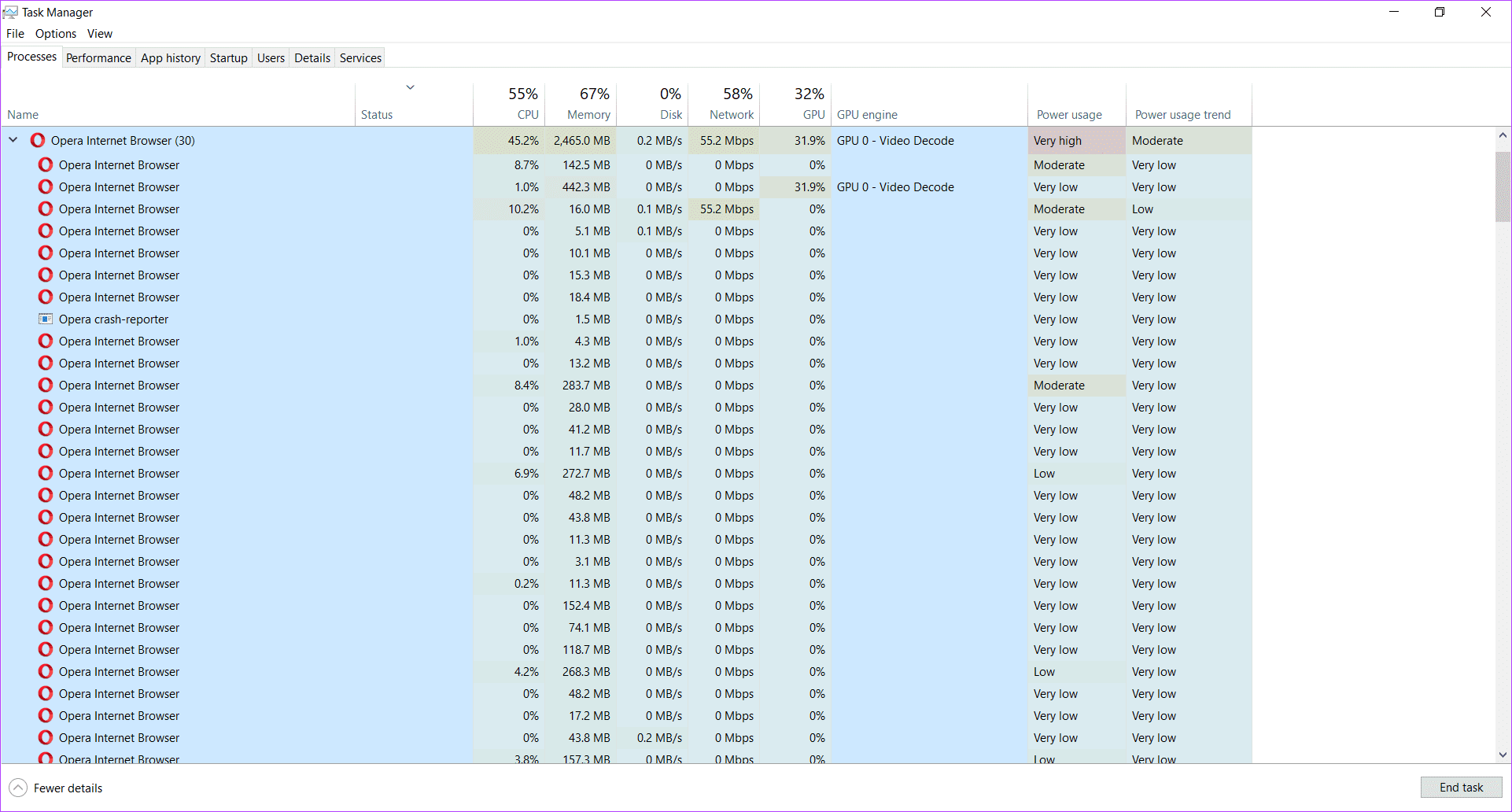The height and width of the screenshot is (812, 1512).
Task: Click the Opera icon on the 4.3 MB row
Action: click(46, 341)
